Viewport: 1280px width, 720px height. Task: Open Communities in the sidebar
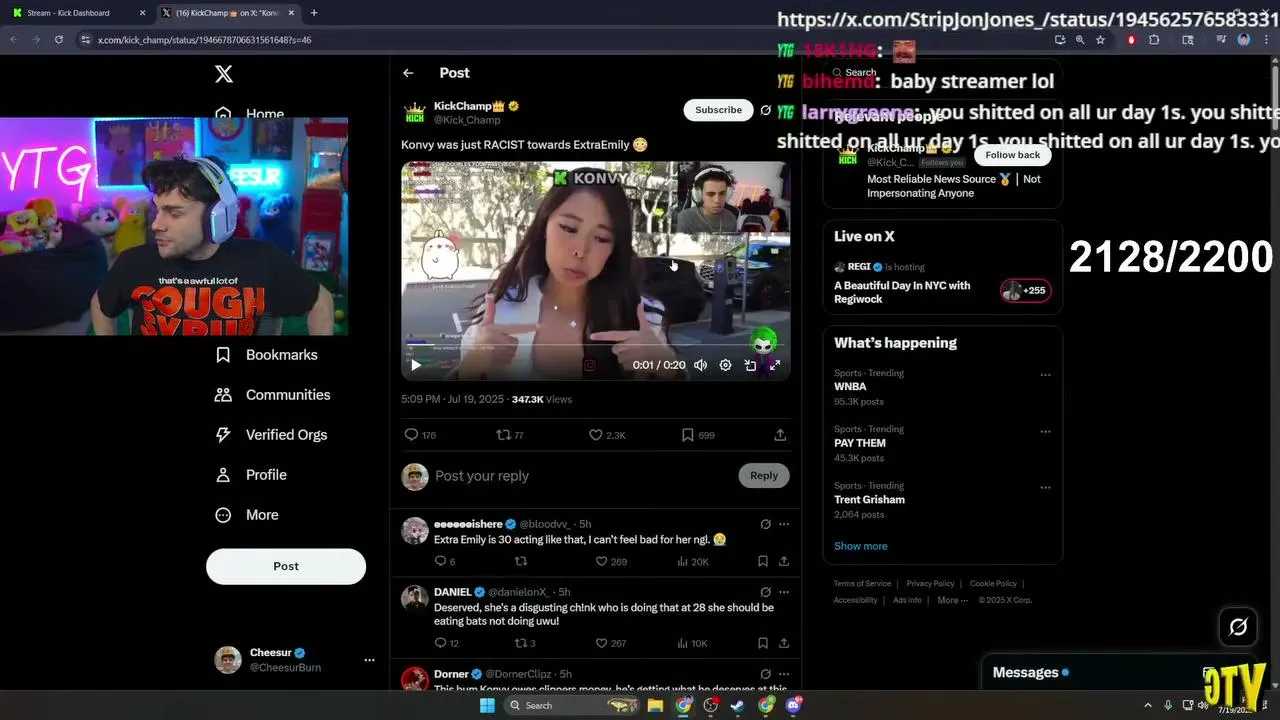coord(272,395)
